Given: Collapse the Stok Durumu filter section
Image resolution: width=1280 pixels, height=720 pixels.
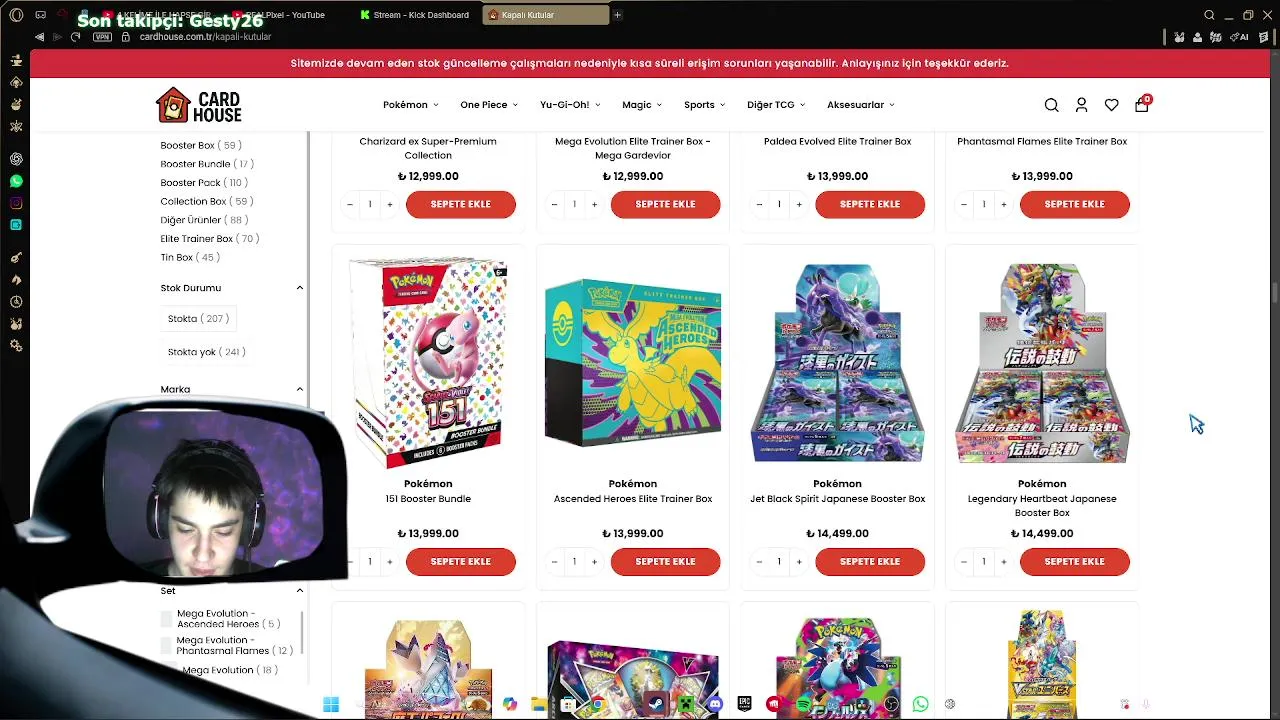Looking at the screenshot, I should point(299,288).
